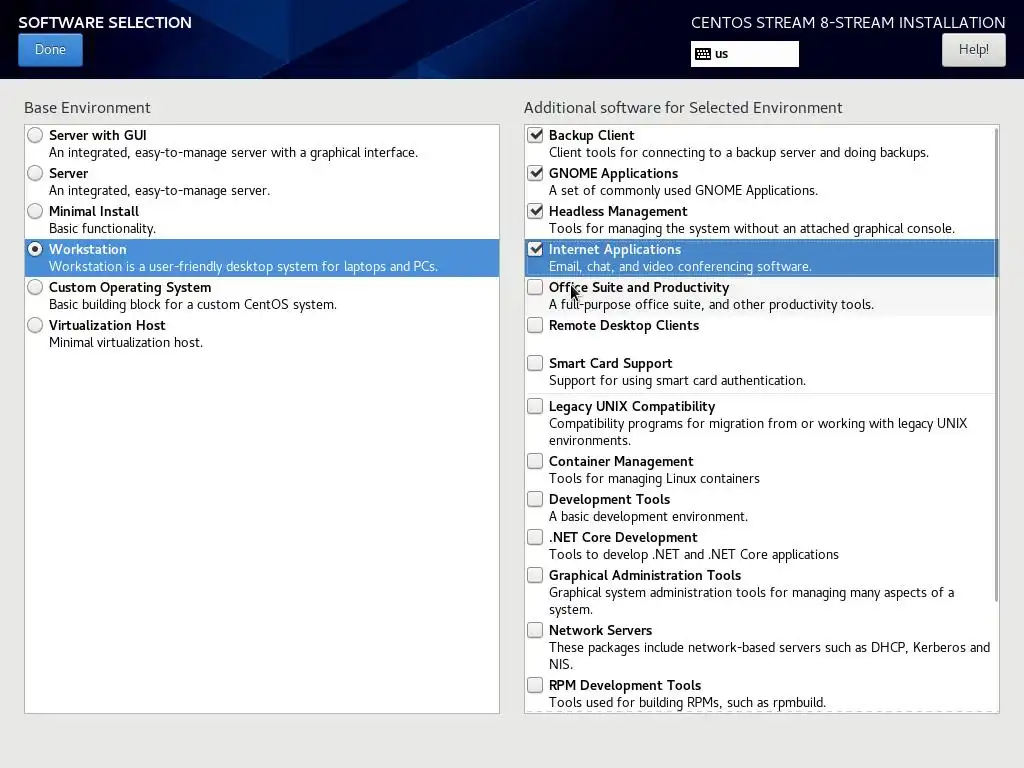This screenshot has height=768, width=1024.
Task: Click 'Basic functionality.' description text
Action: pyautogui.click(x=103, y=229)
